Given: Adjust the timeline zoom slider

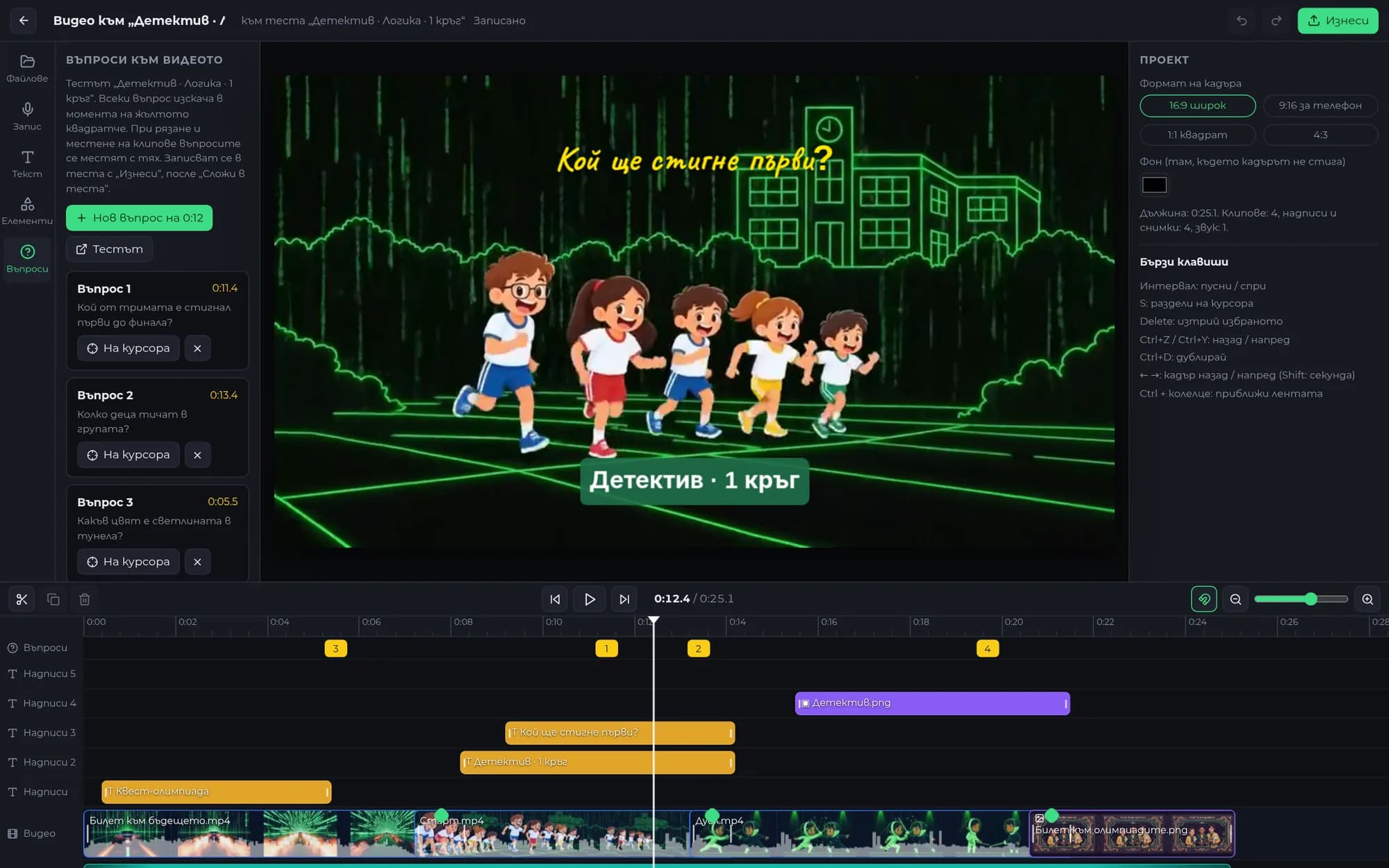Looking at the screenshot, I should (1301, 599).
